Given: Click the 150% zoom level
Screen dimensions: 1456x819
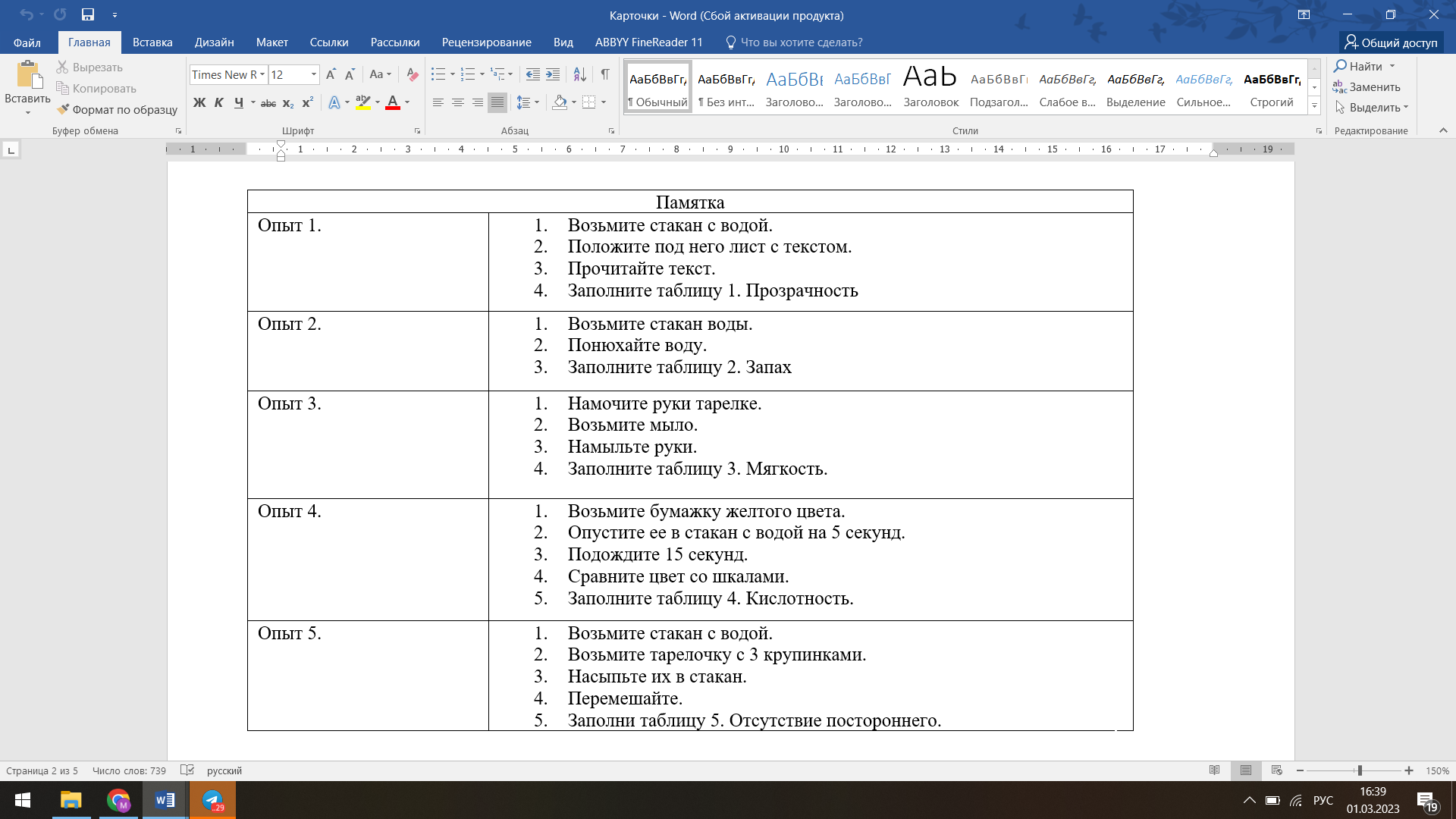Looking at the screenshot, I should 1437,770.
